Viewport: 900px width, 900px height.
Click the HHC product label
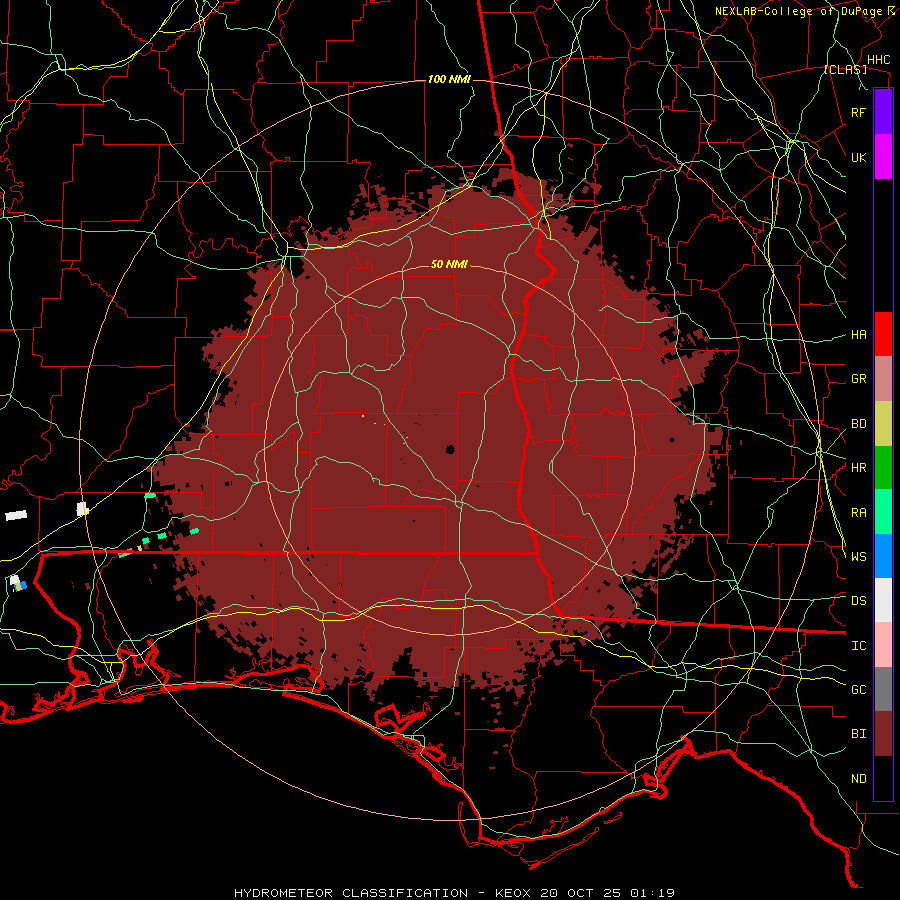tap(878, 60)
